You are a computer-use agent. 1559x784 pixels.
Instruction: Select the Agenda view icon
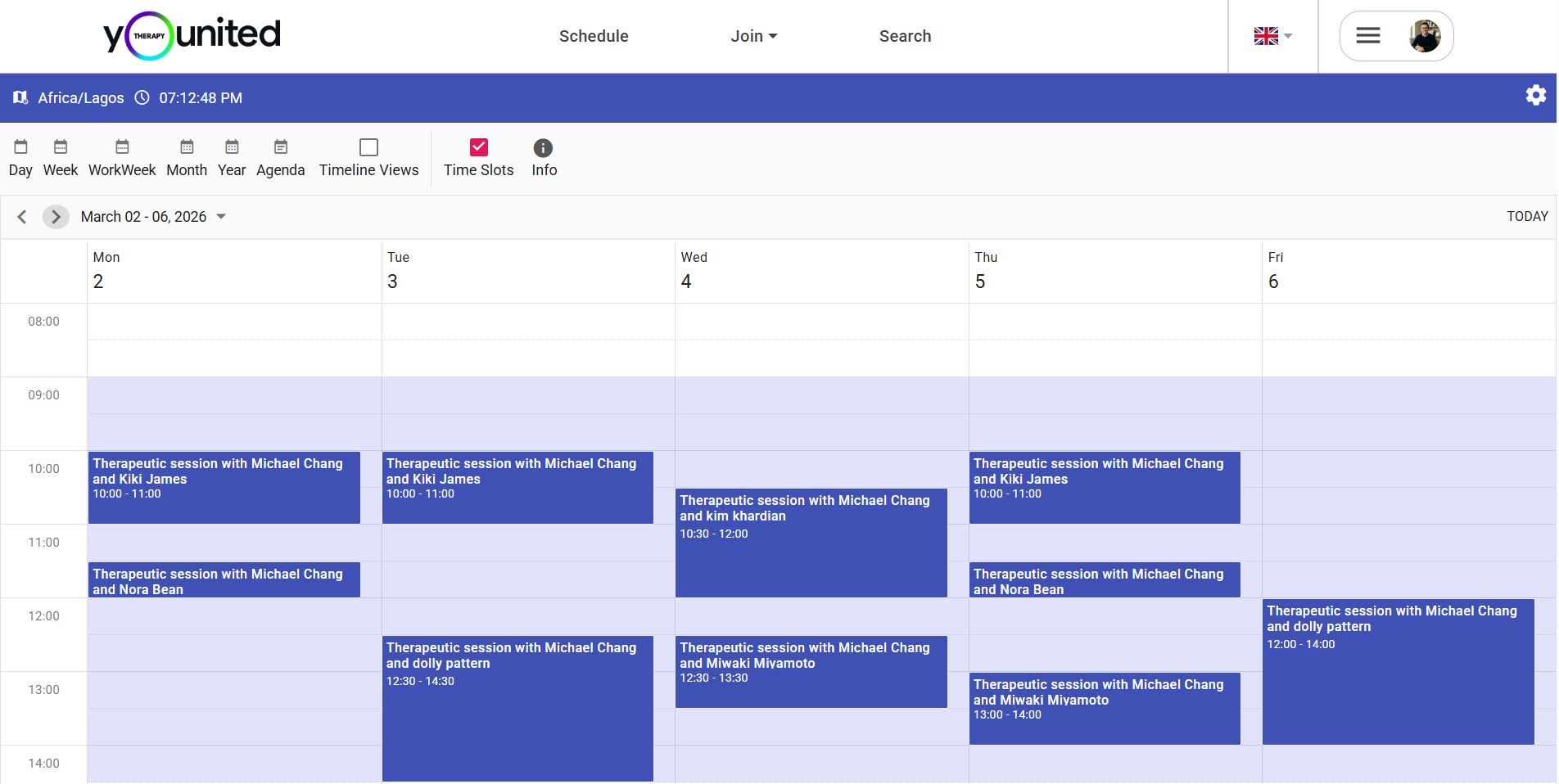(x=280, y=157)
